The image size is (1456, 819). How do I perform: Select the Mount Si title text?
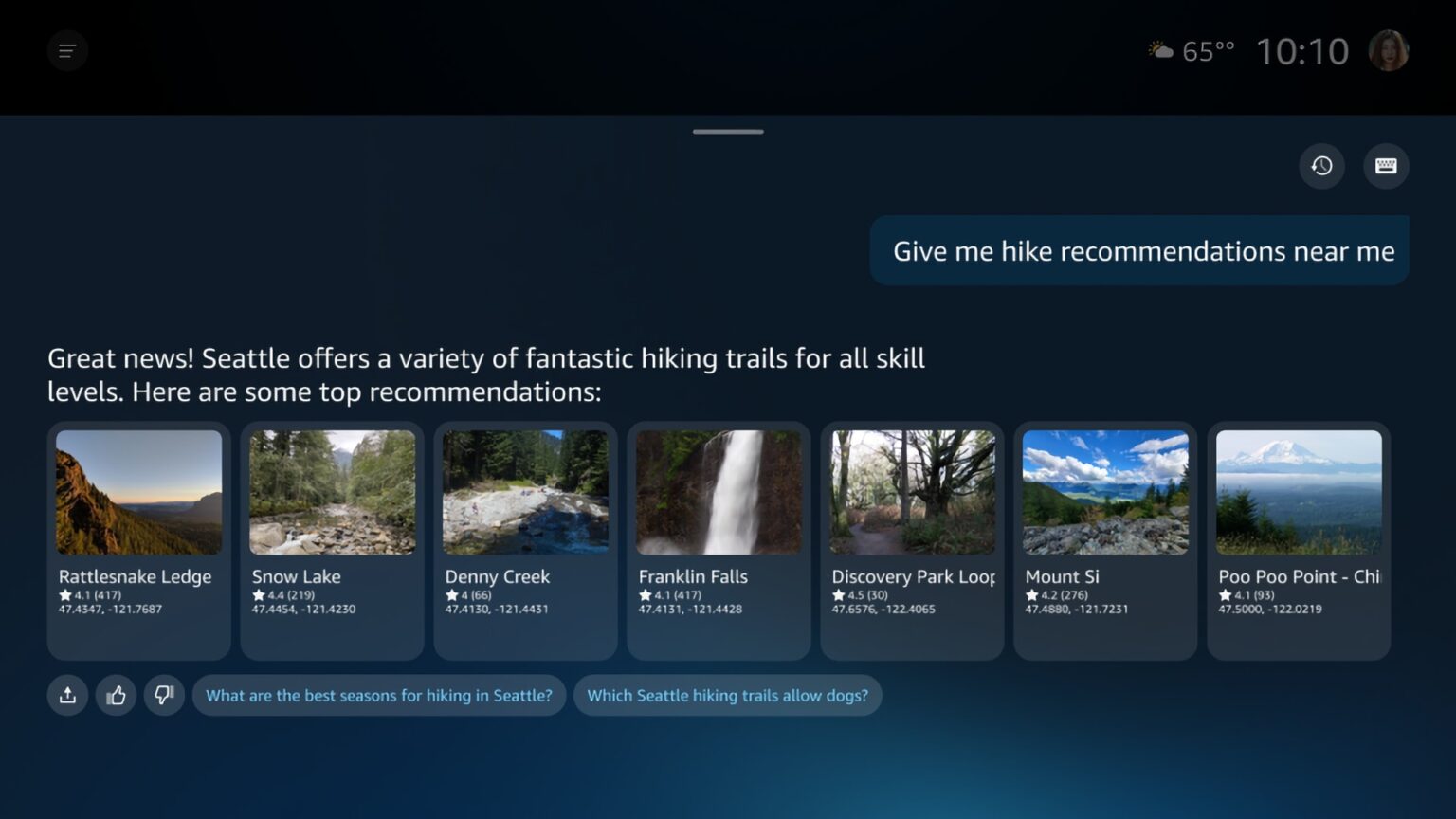[1063, 576]
